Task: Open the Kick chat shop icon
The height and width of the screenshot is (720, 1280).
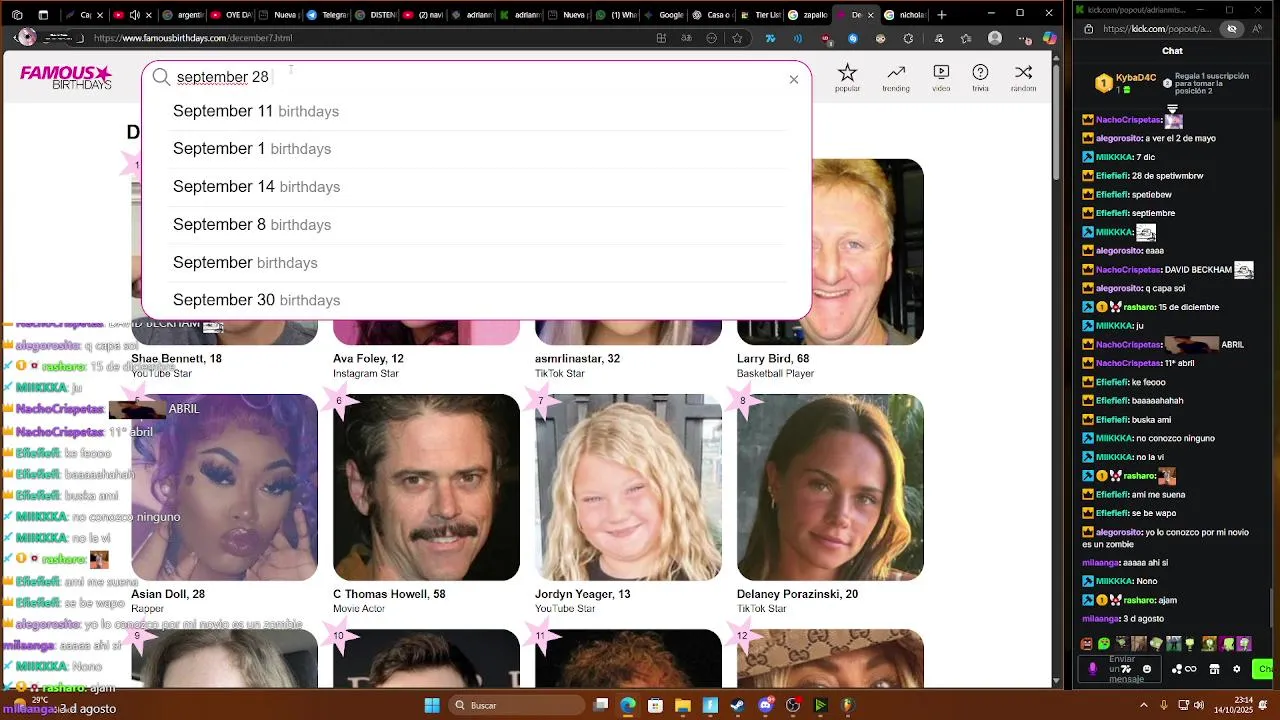Action: coord(1214,669)
